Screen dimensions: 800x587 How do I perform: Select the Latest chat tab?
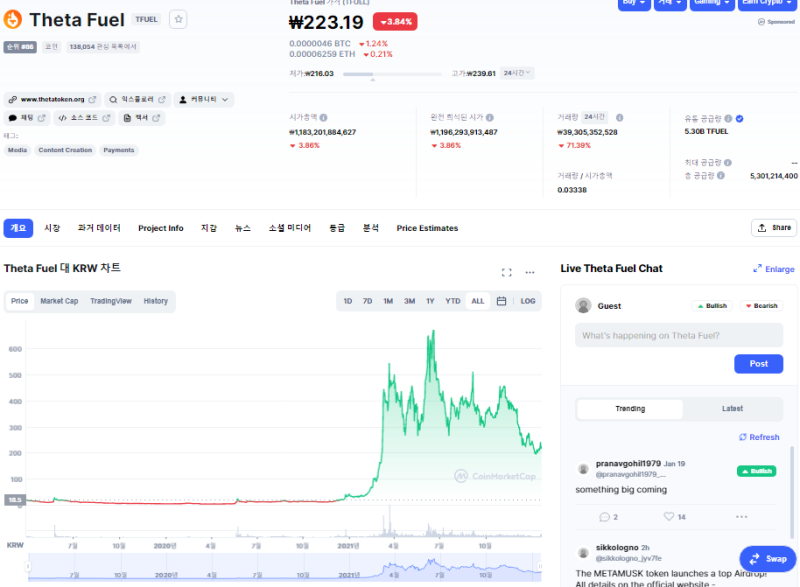(732, 409)
